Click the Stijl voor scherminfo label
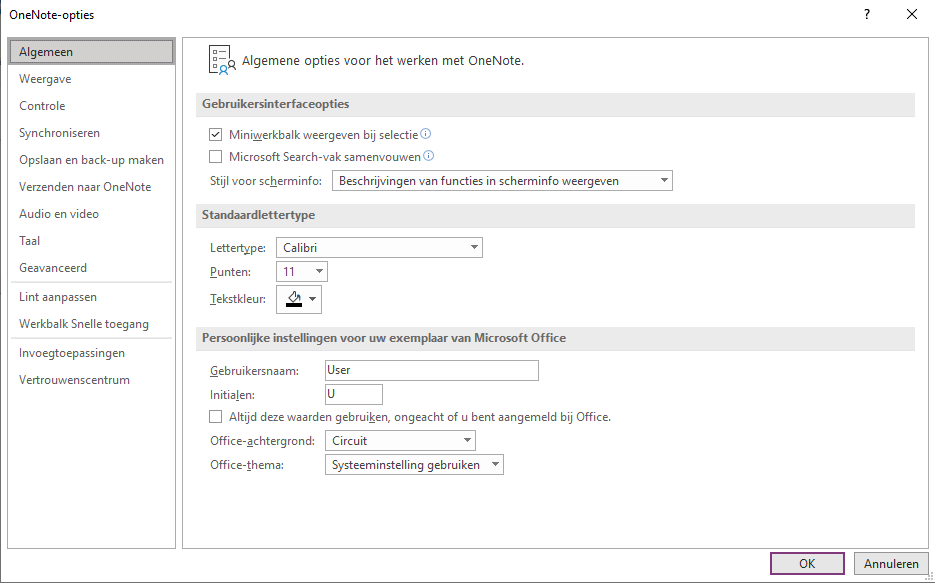This screenshot has width=935, height=583. pyautogui.click(x=266, y=181)
